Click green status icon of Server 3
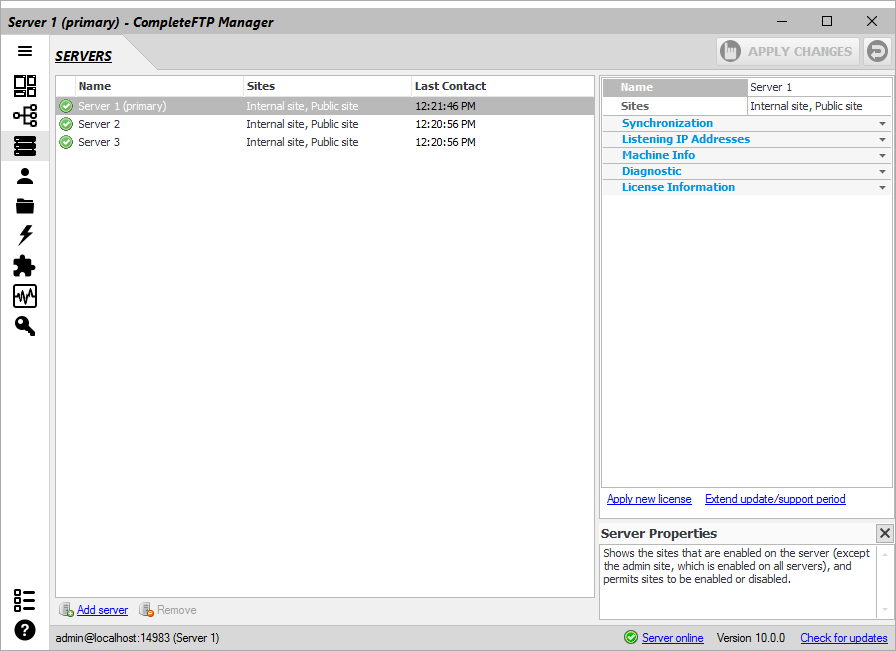 [x=66, y=142]
